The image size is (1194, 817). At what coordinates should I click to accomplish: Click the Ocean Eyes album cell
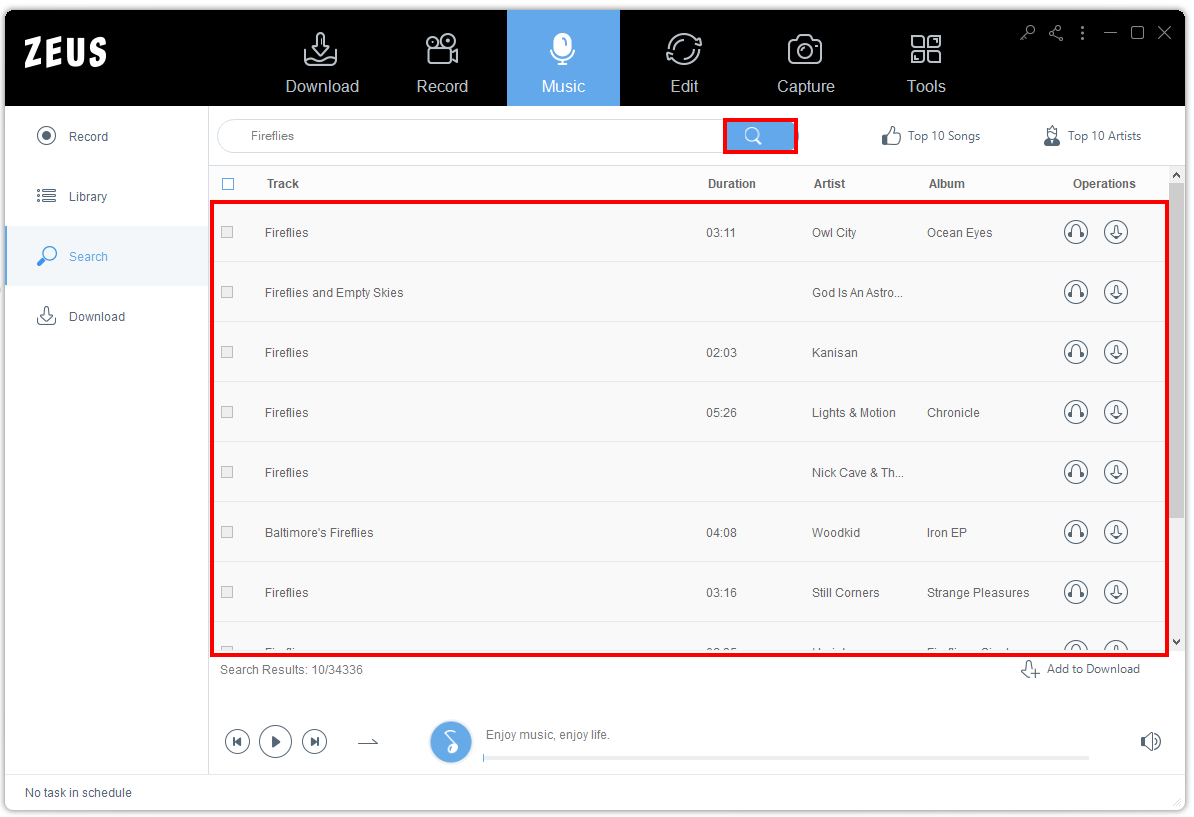(x=959, y=232)
